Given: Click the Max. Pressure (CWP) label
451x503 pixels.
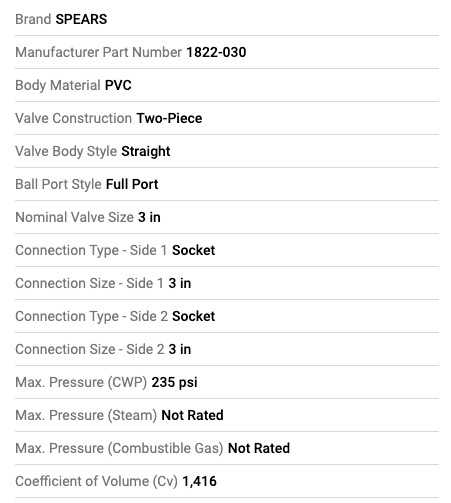Looking at the screenshot, I should click(x=81, y=382).
